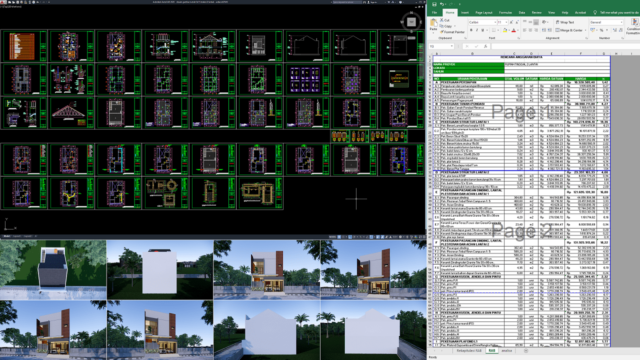Open Name Box dropdown arrow
Image resolution: width=640 pixels, height=360 pixels.
452,46
